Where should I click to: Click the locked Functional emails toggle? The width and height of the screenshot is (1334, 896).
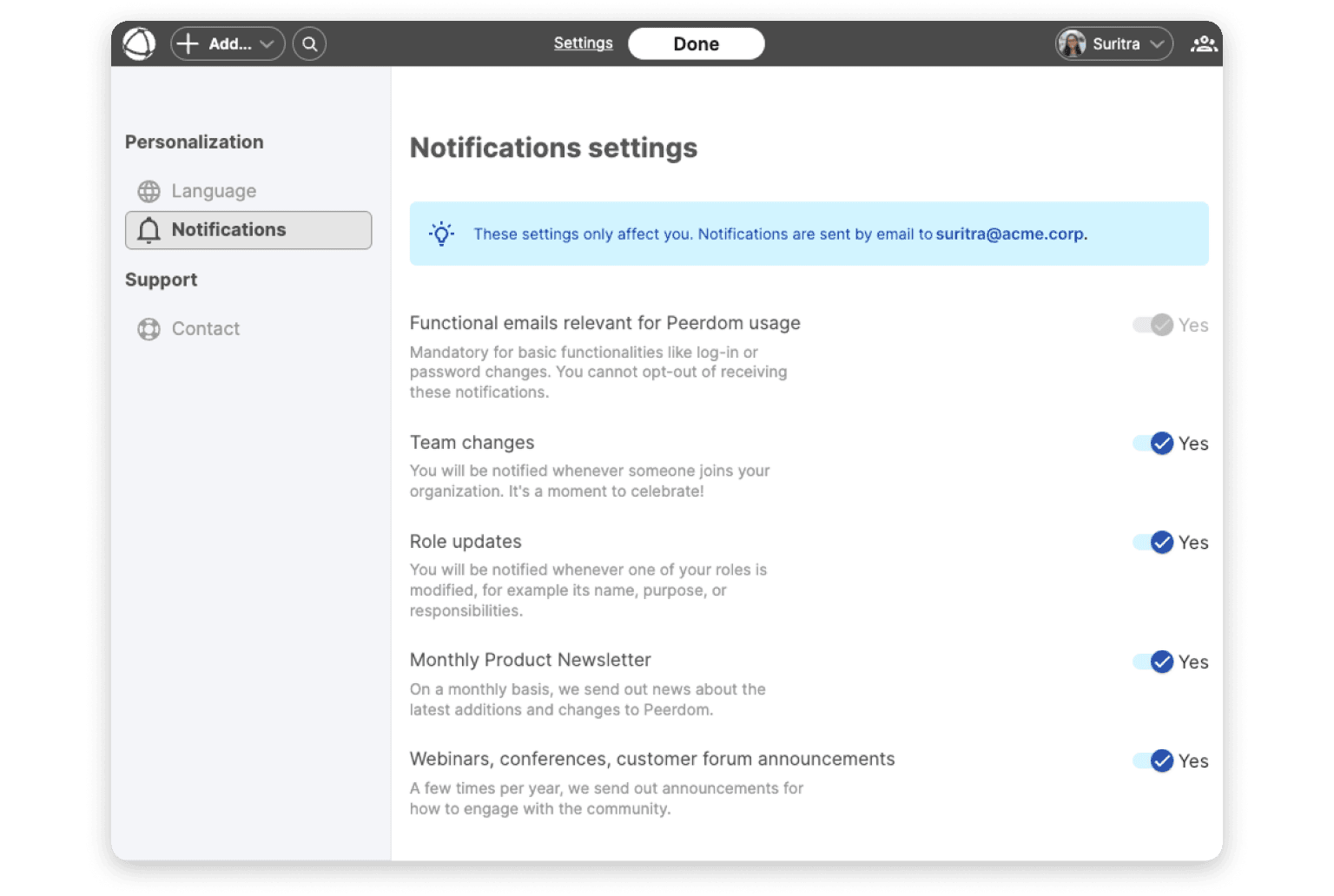1153,325
